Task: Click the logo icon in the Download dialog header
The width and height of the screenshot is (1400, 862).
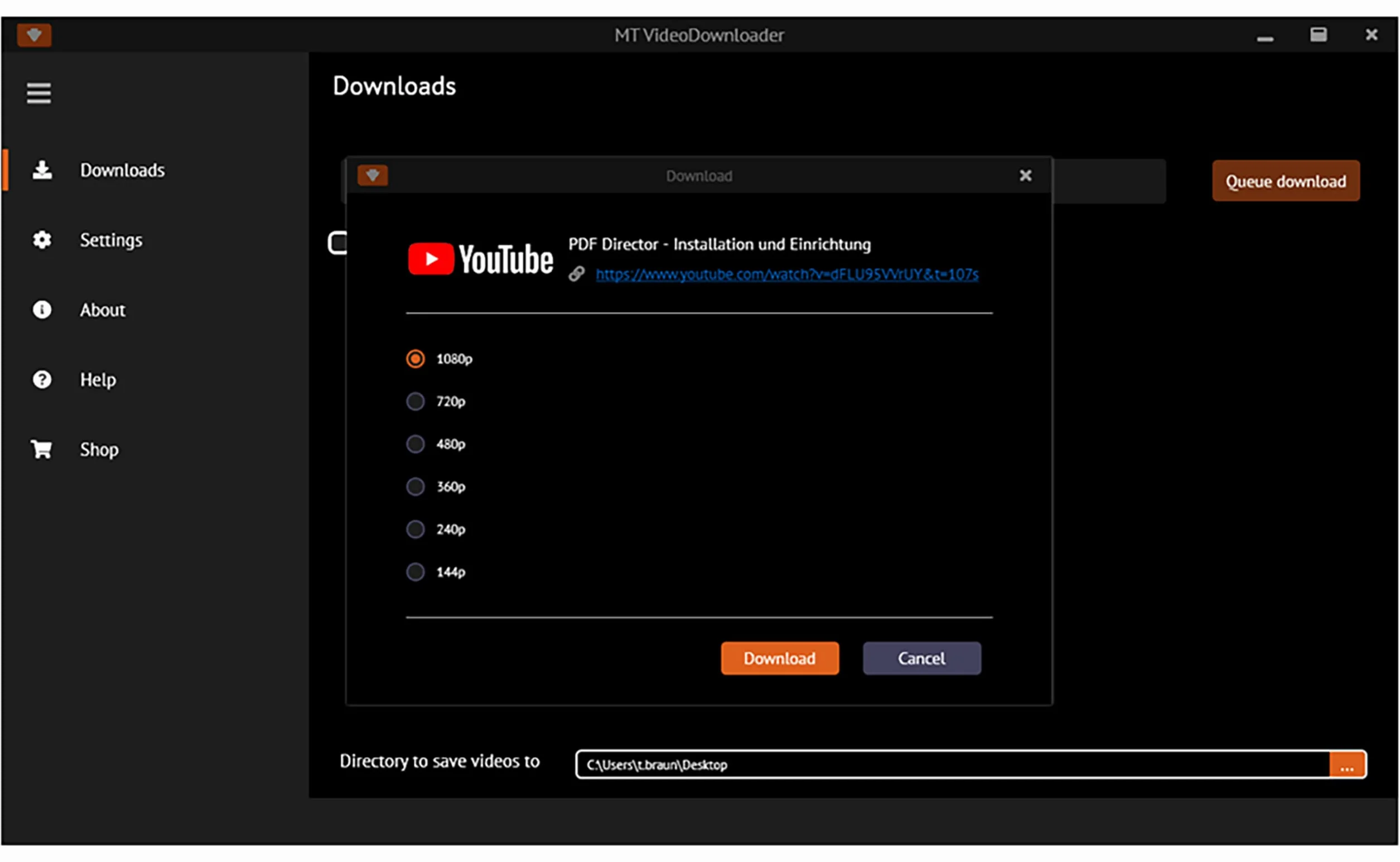Action: pos(373,176)
